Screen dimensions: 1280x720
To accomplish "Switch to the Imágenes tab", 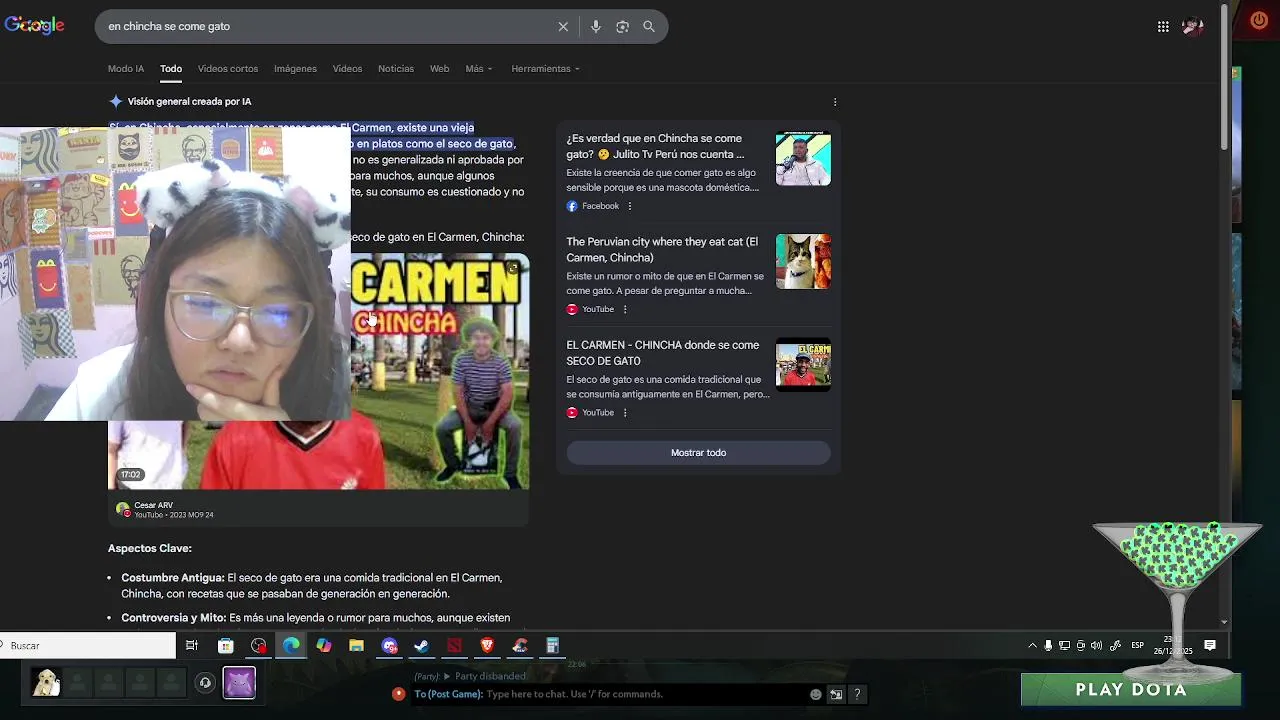I will (295, 69).
